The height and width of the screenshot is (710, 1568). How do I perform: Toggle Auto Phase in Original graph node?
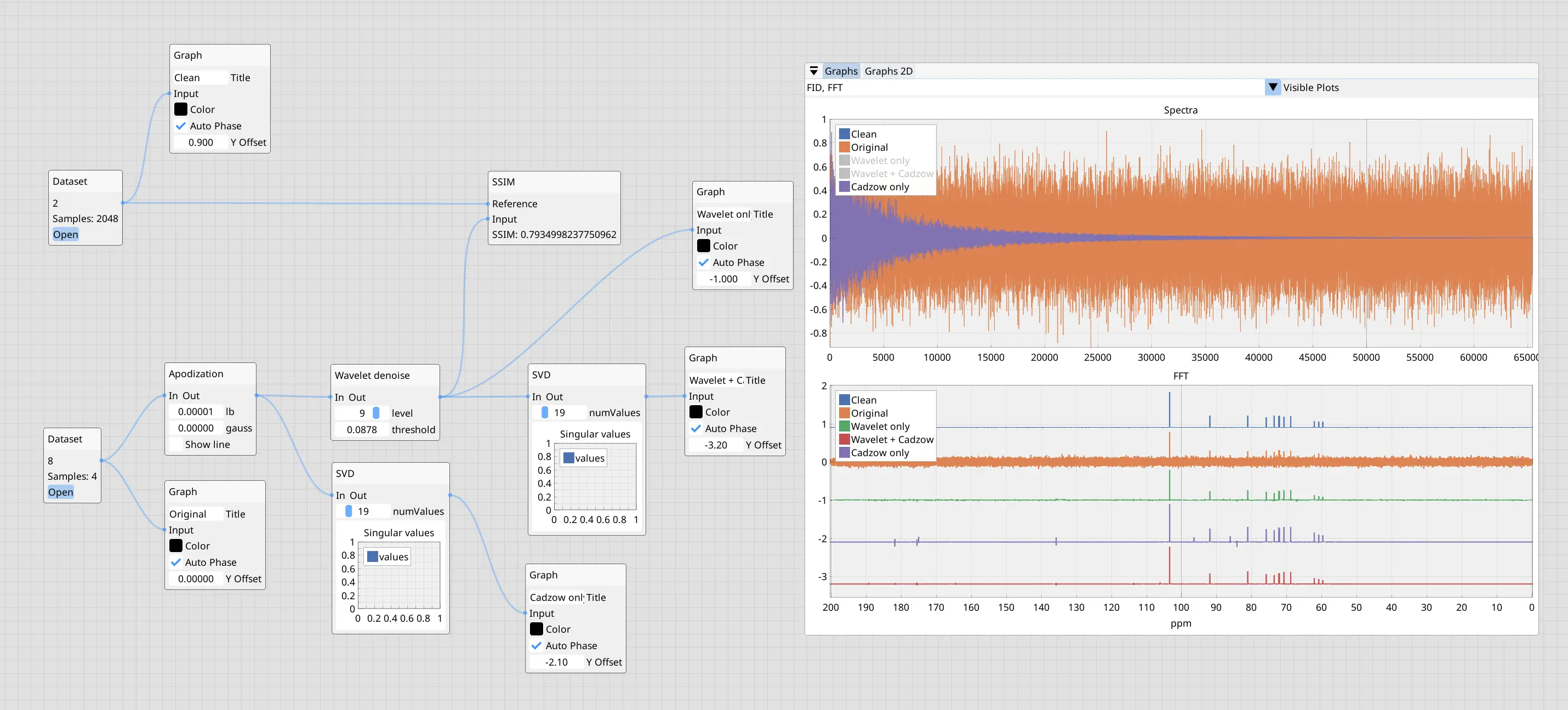tap(176, 562)
